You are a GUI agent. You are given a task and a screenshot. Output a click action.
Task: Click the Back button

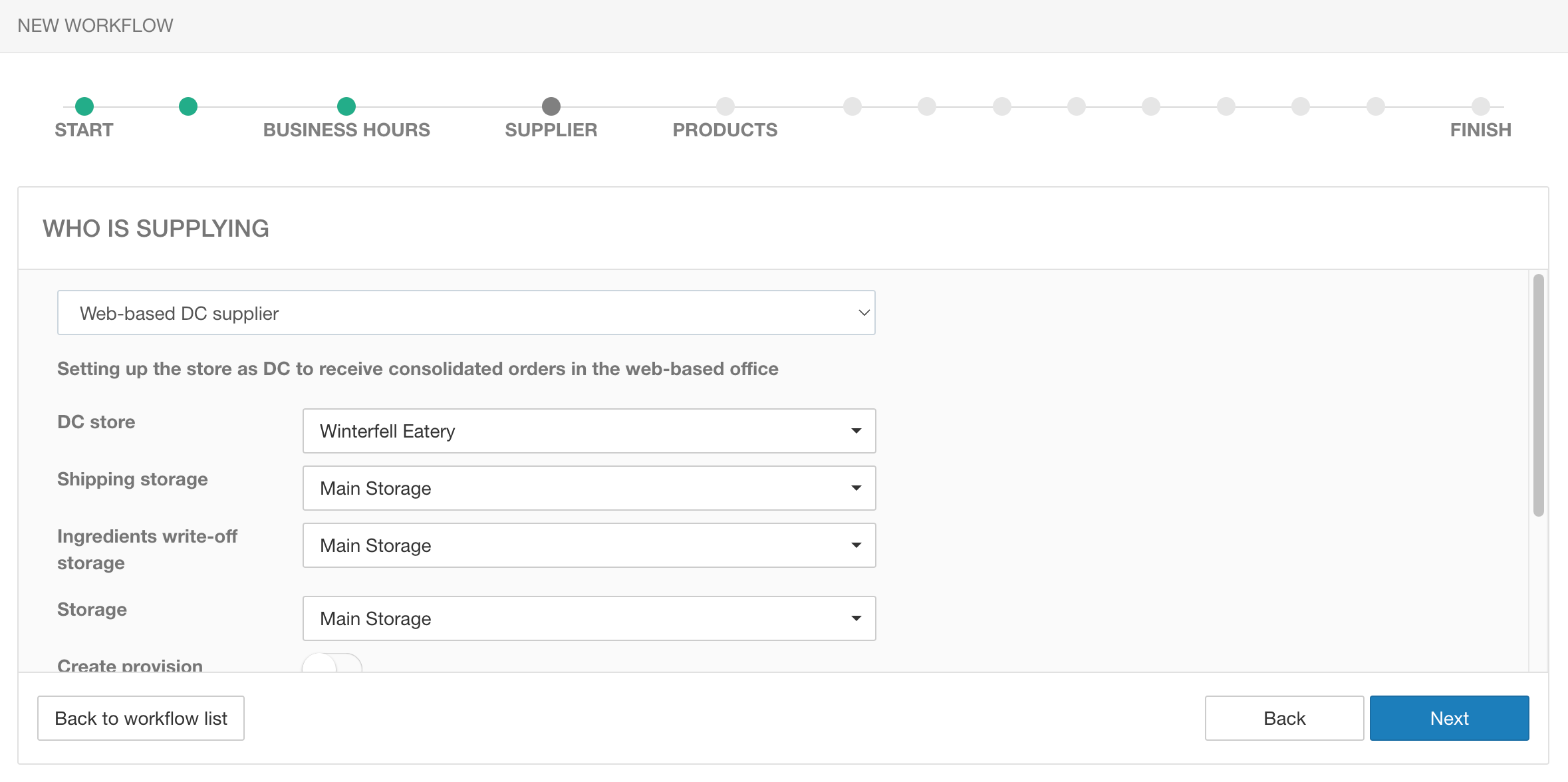pyautogui.click(x=1284, y=718)
